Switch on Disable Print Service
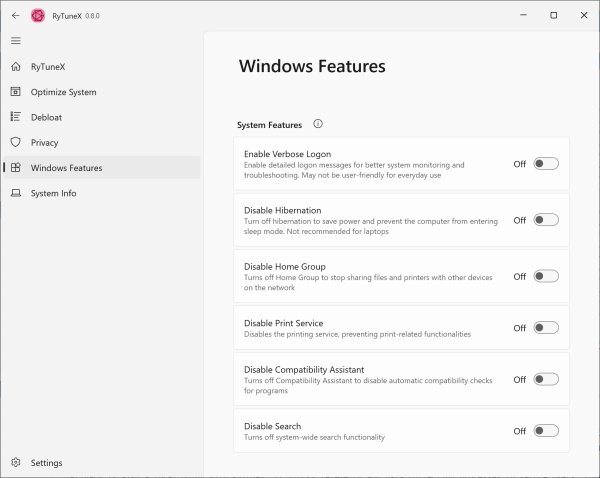This screenshot has height=478, width=600. click(545, 328)
